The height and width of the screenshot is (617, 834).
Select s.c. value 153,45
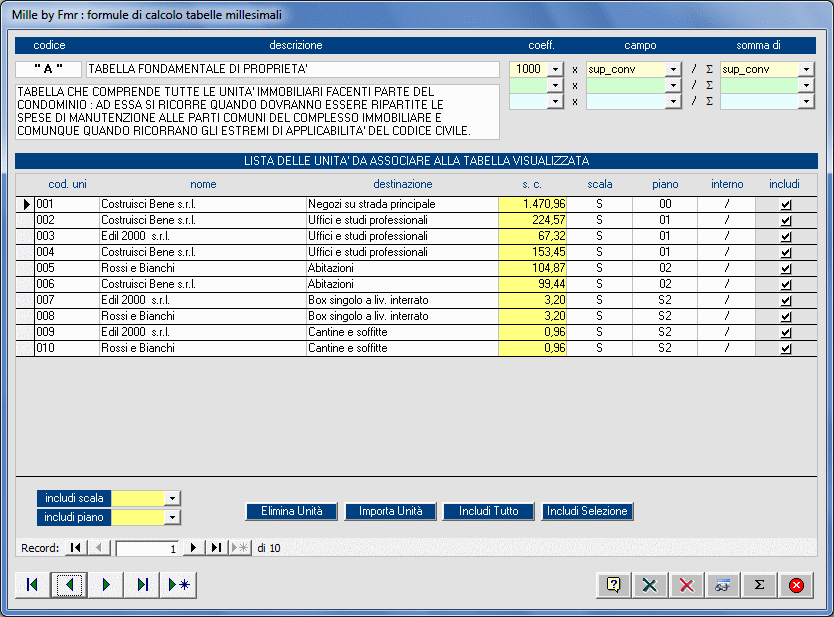click(x=532, y=252)
